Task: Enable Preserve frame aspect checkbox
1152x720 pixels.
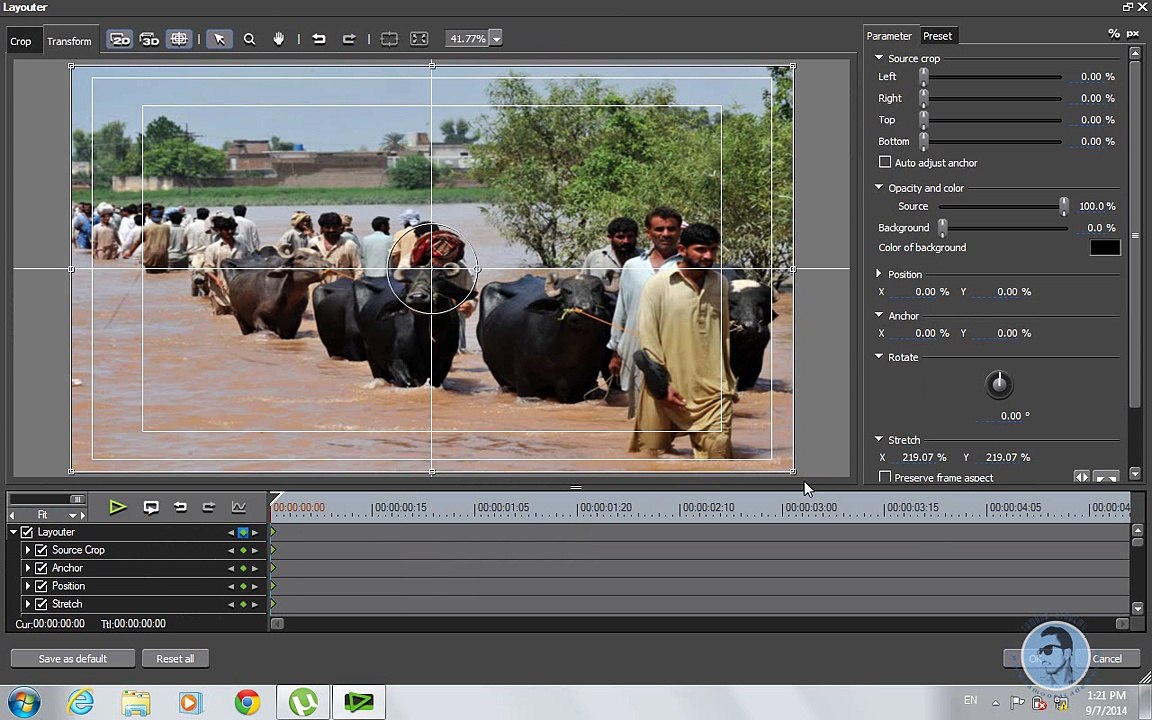Action: pos(885,477)
